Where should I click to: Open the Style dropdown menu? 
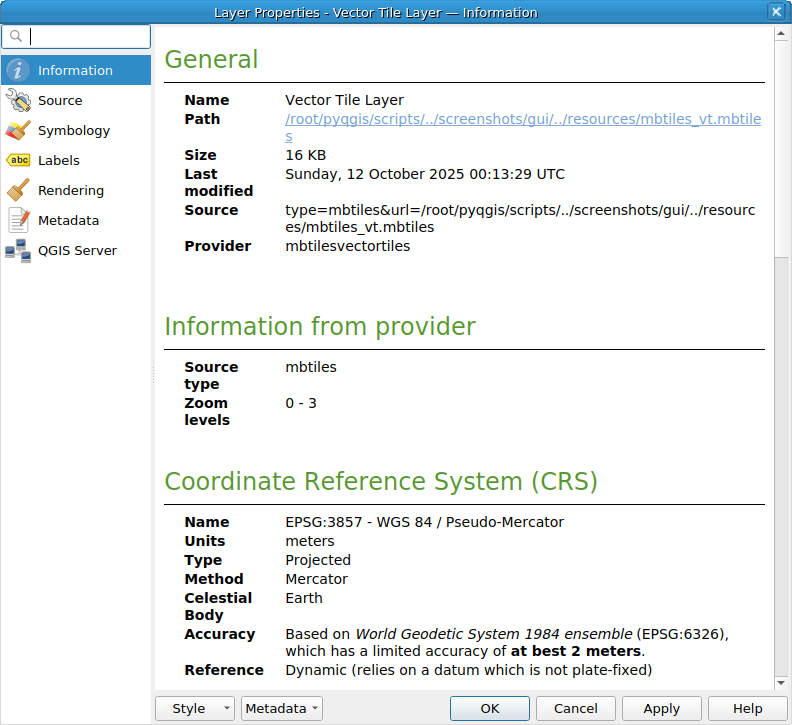[x=195, y=708]
